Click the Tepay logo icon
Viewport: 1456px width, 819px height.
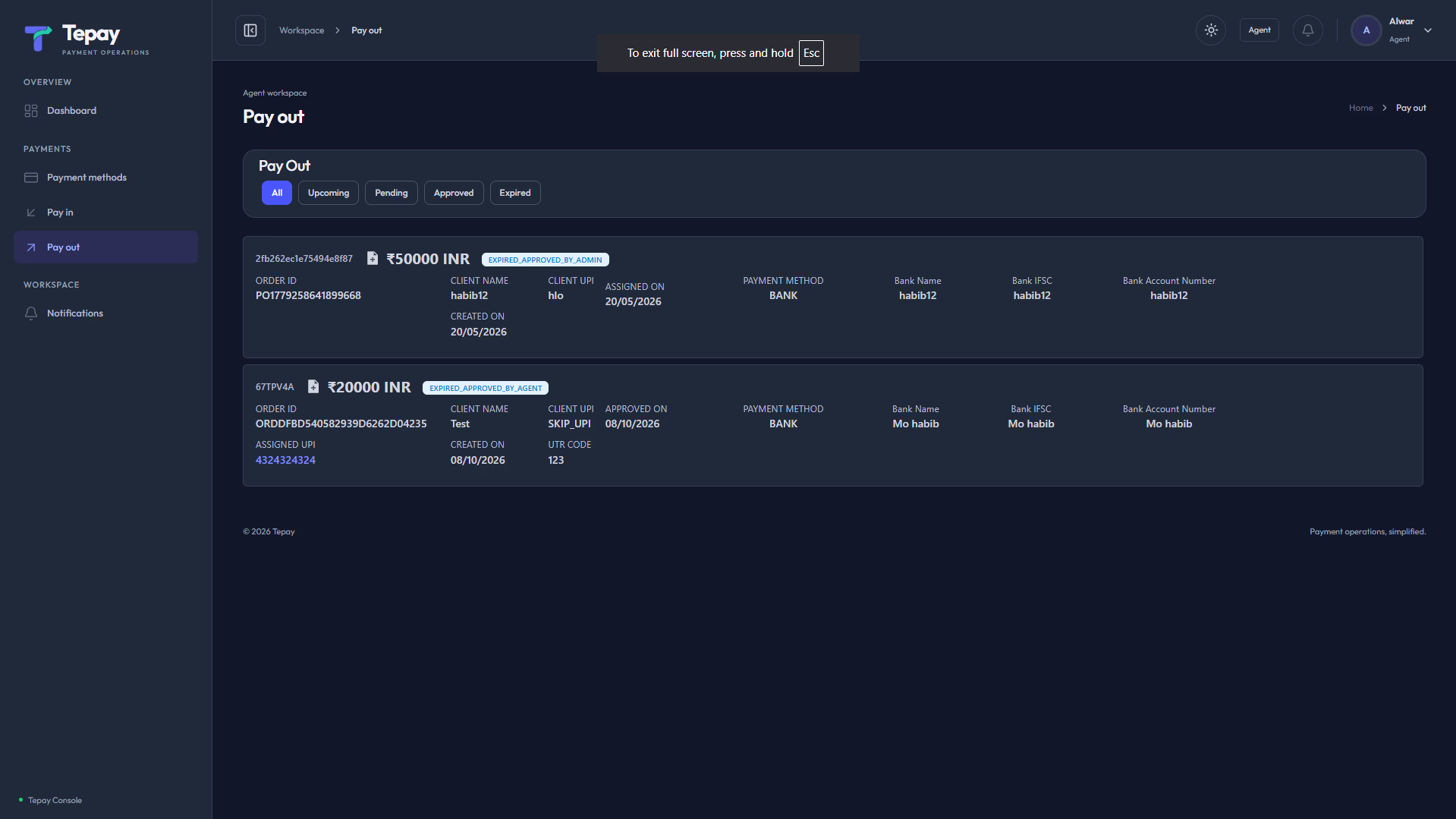pyautogui.click(x=38, y=38)
